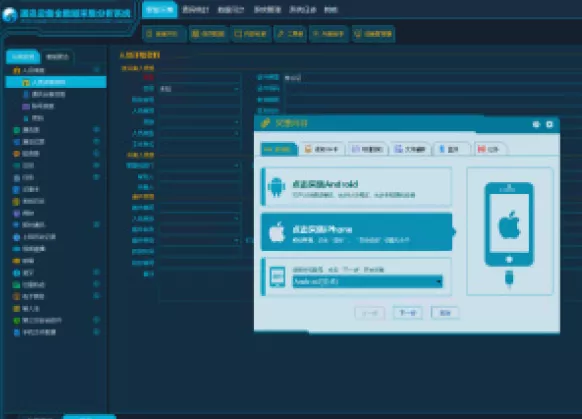Open the Android dropdown in the dialog
582x419 pixels.
coord(367,282)
